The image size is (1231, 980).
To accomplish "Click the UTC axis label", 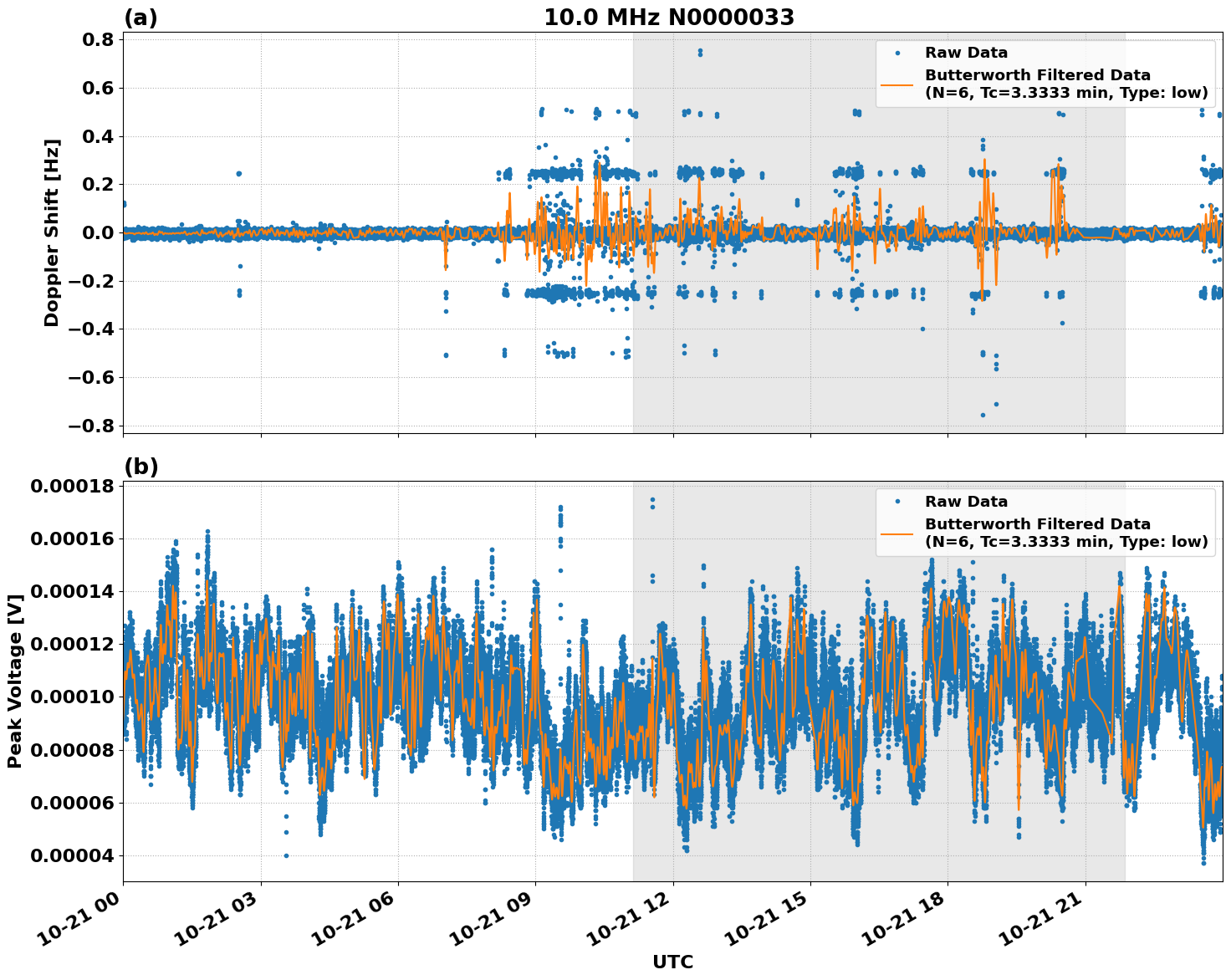I will [674, 962].
